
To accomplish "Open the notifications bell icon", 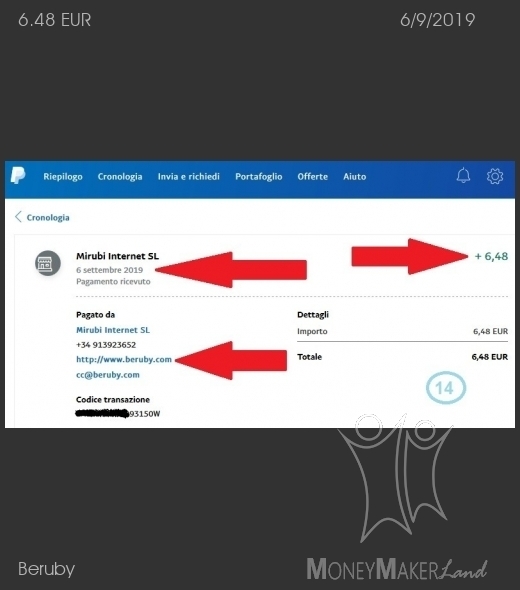I will 463,175.
